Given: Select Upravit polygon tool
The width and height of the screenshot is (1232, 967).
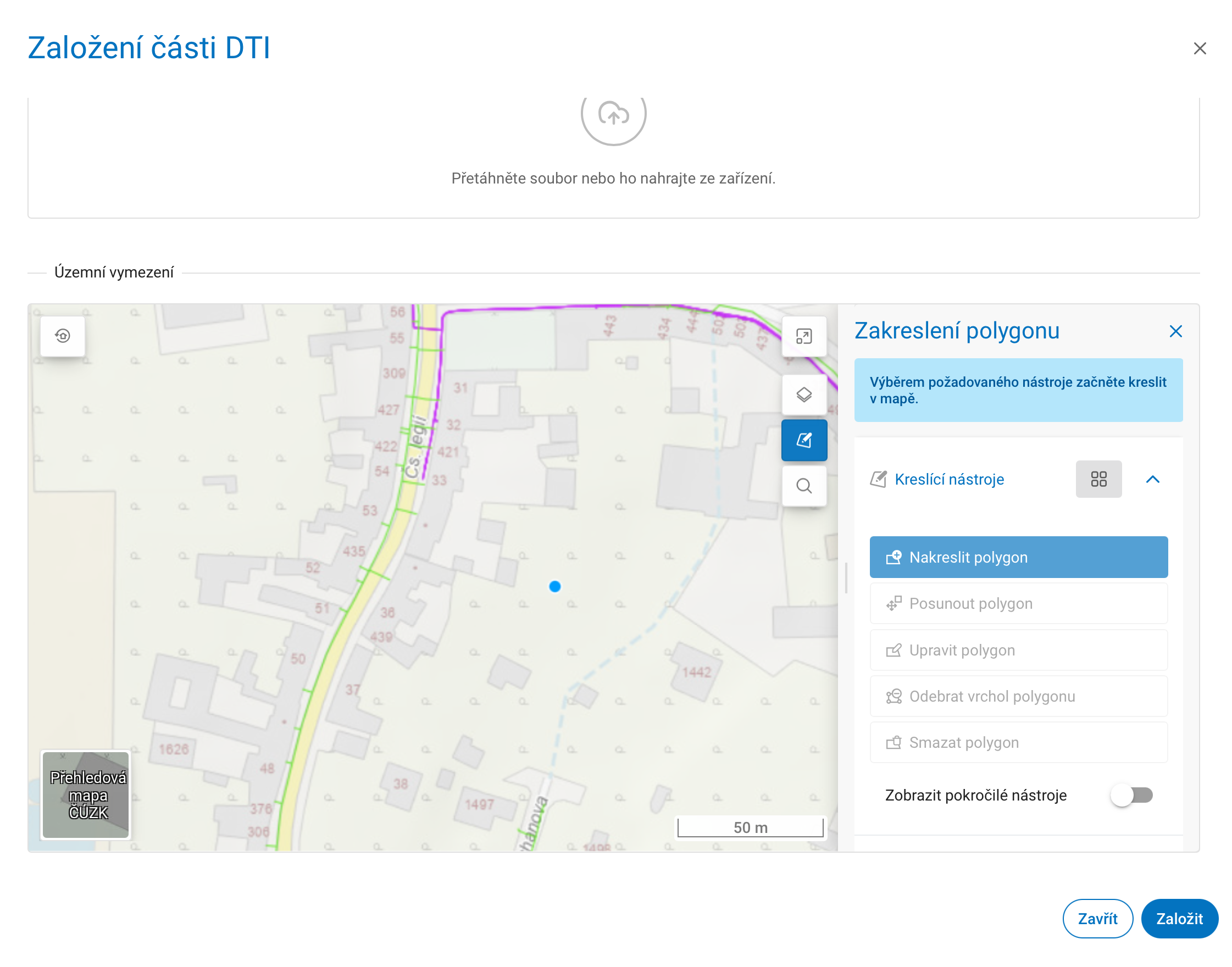Looking at the screenshot, I should [1019, 650].
